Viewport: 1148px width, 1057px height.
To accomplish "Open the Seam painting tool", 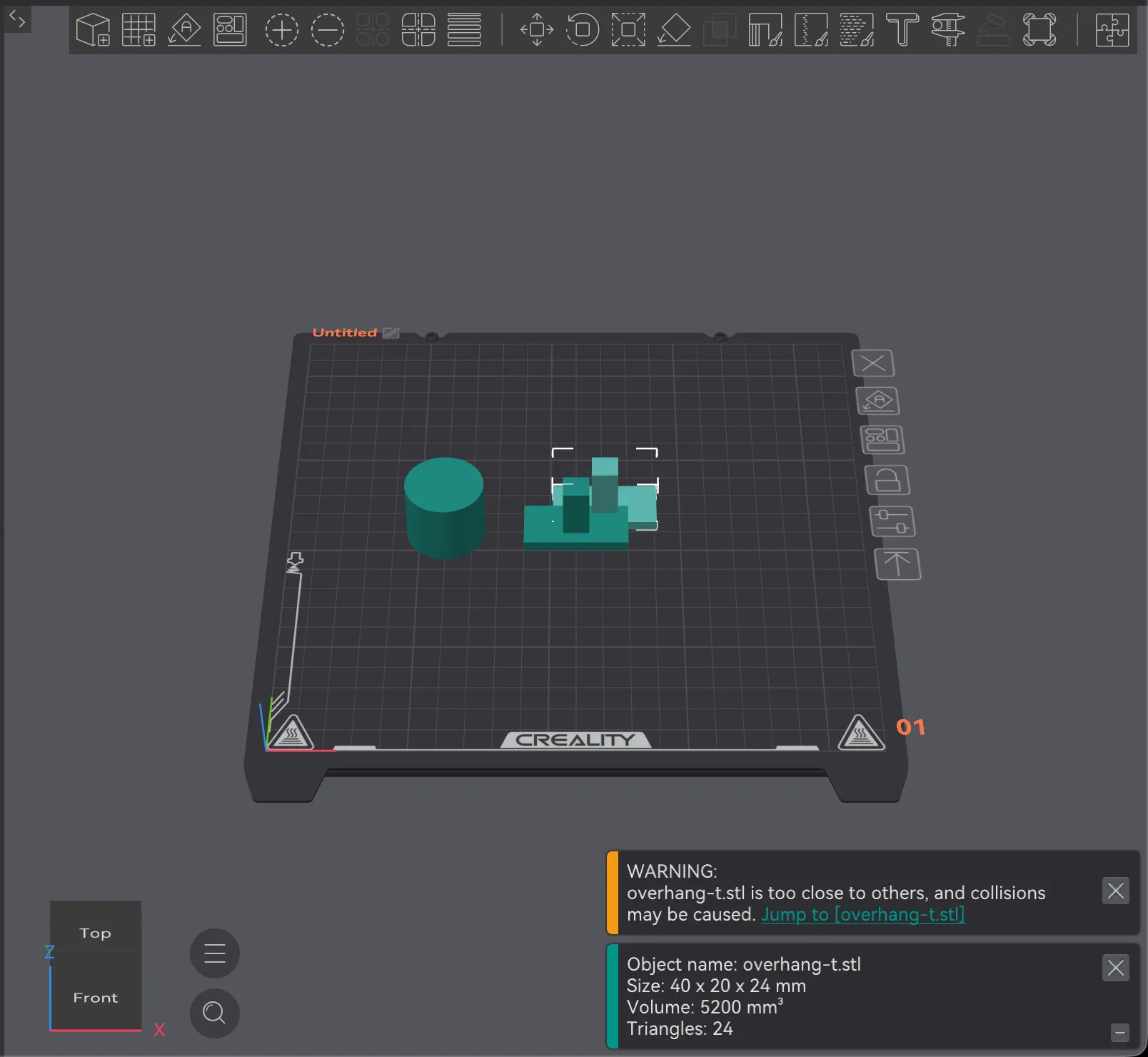I will (x=811, y=30).
